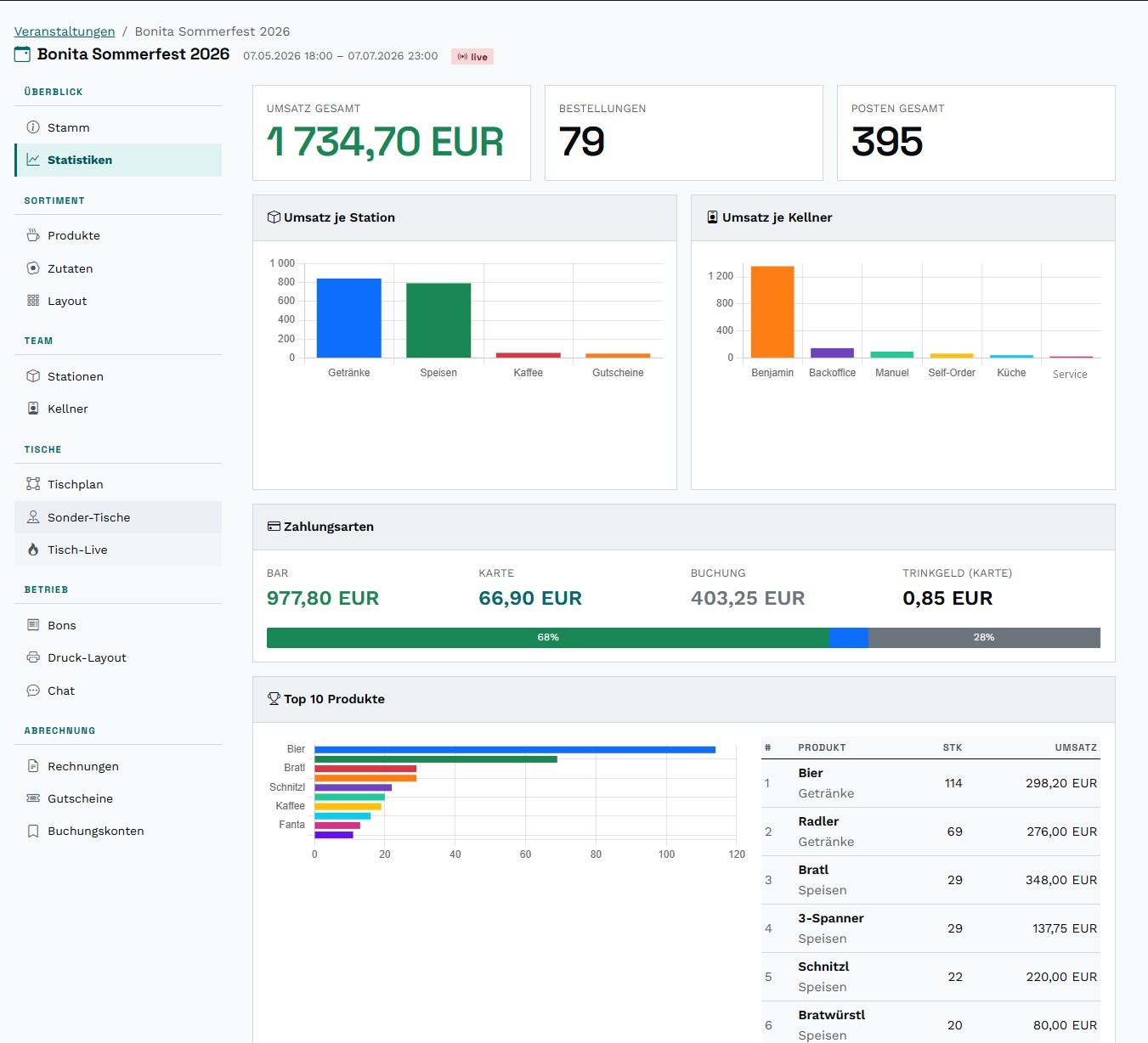
Task: Click the 3-Spanner product name
Action: point(831,918)
